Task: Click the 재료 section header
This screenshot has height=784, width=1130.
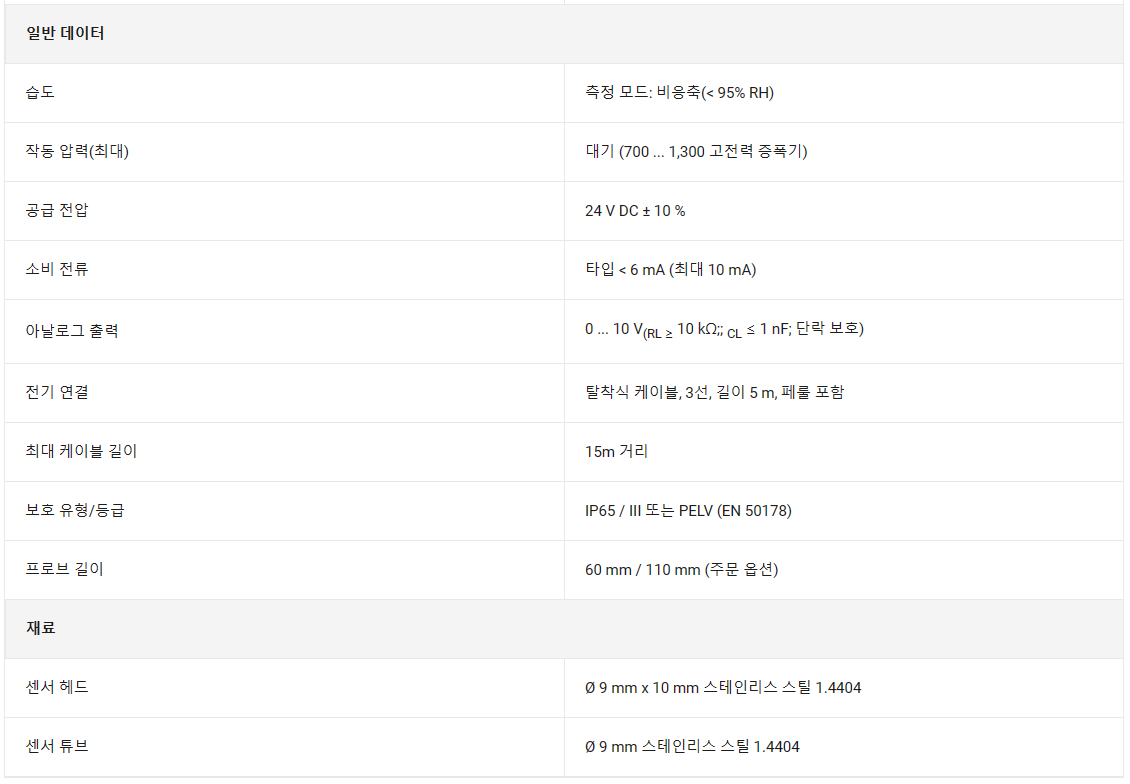Action: click(40, 628)
